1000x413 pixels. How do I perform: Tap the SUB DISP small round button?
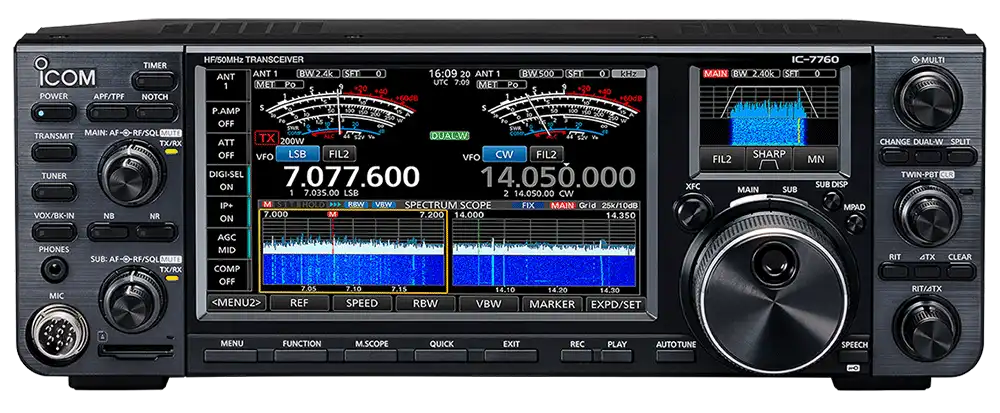(x=832, y=201)
